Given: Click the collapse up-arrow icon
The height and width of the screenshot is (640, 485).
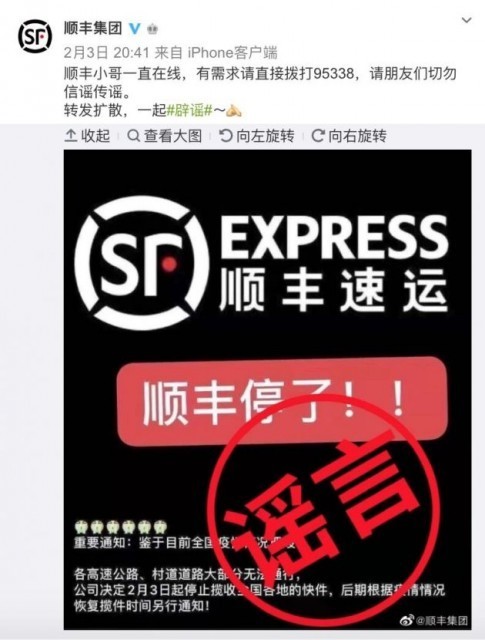Looking at the screenshot, I should click(x=71, y=136).
